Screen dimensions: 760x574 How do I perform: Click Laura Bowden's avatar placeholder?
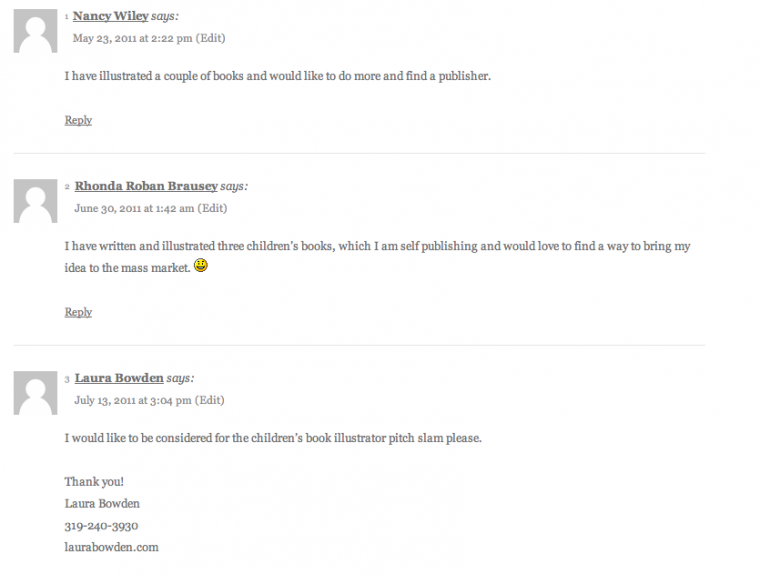pyautogui.click(x=35, y=393)
